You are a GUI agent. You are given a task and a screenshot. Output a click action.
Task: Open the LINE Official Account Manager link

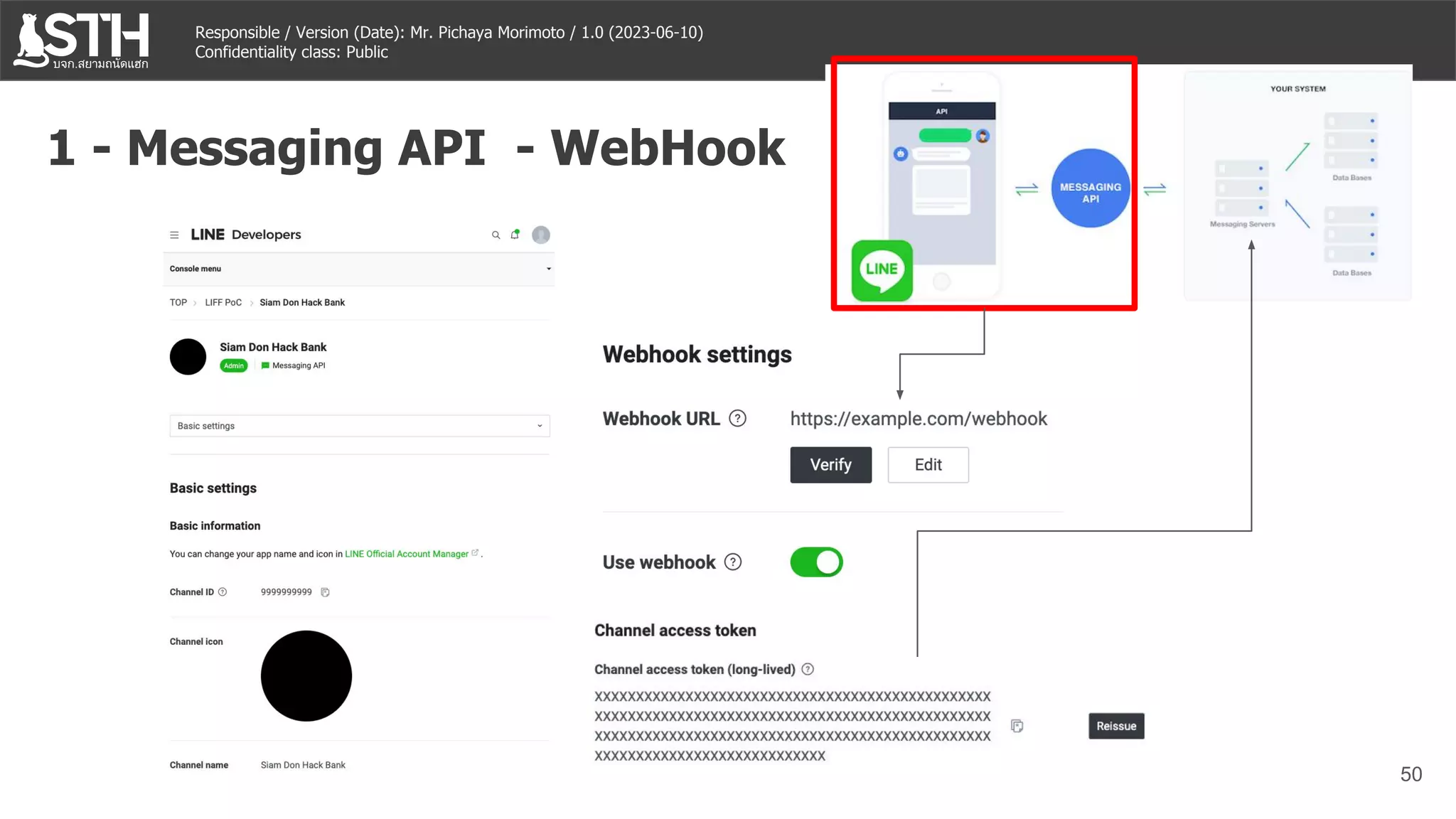point(407,554)
